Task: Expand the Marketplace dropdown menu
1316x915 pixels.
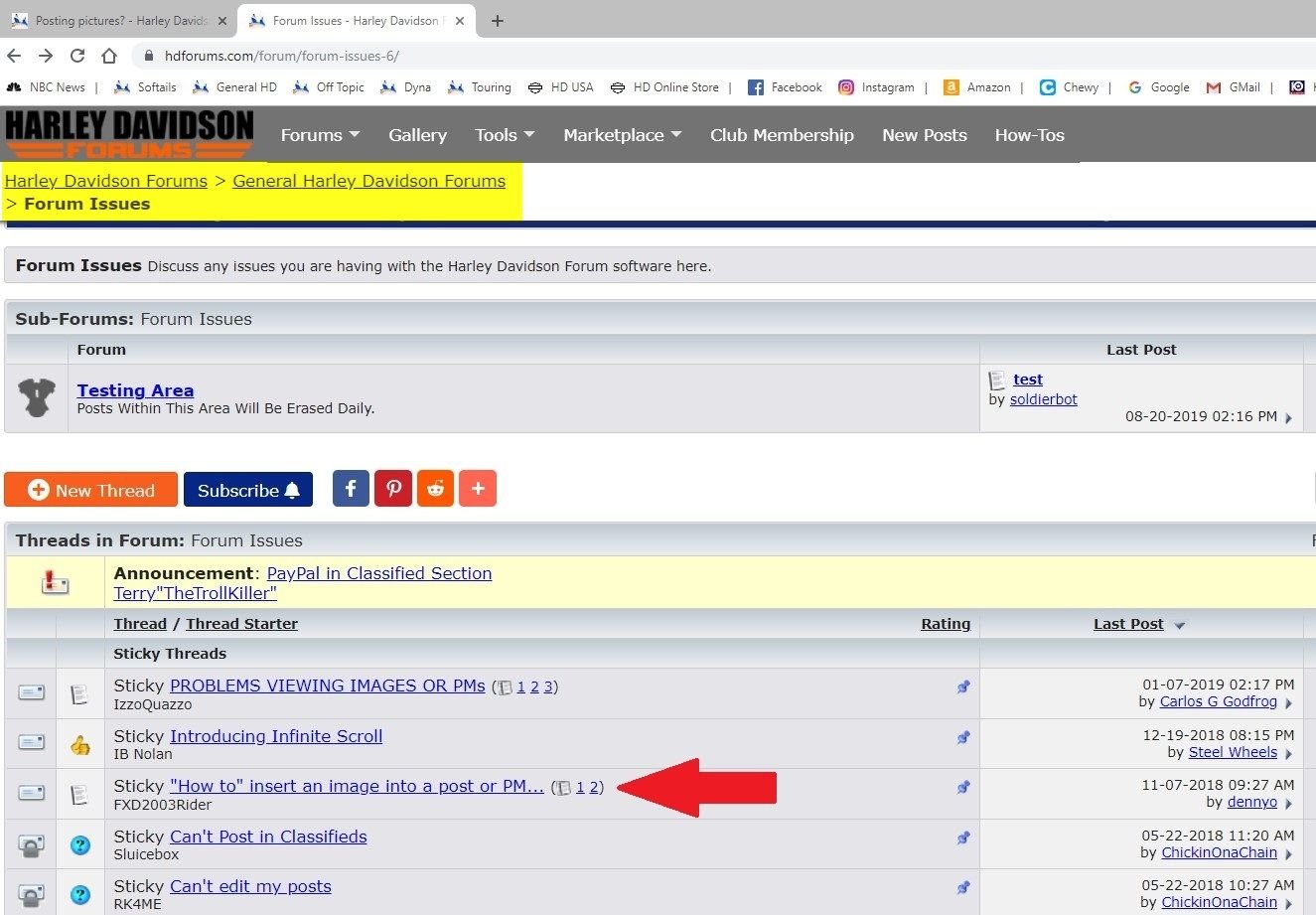Action: click(622, 135)
